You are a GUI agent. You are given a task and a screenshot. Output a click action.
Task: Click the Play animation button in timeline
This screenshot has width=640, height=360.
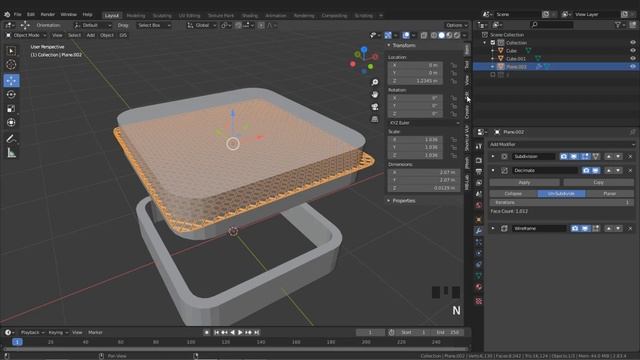click(240, 333)
